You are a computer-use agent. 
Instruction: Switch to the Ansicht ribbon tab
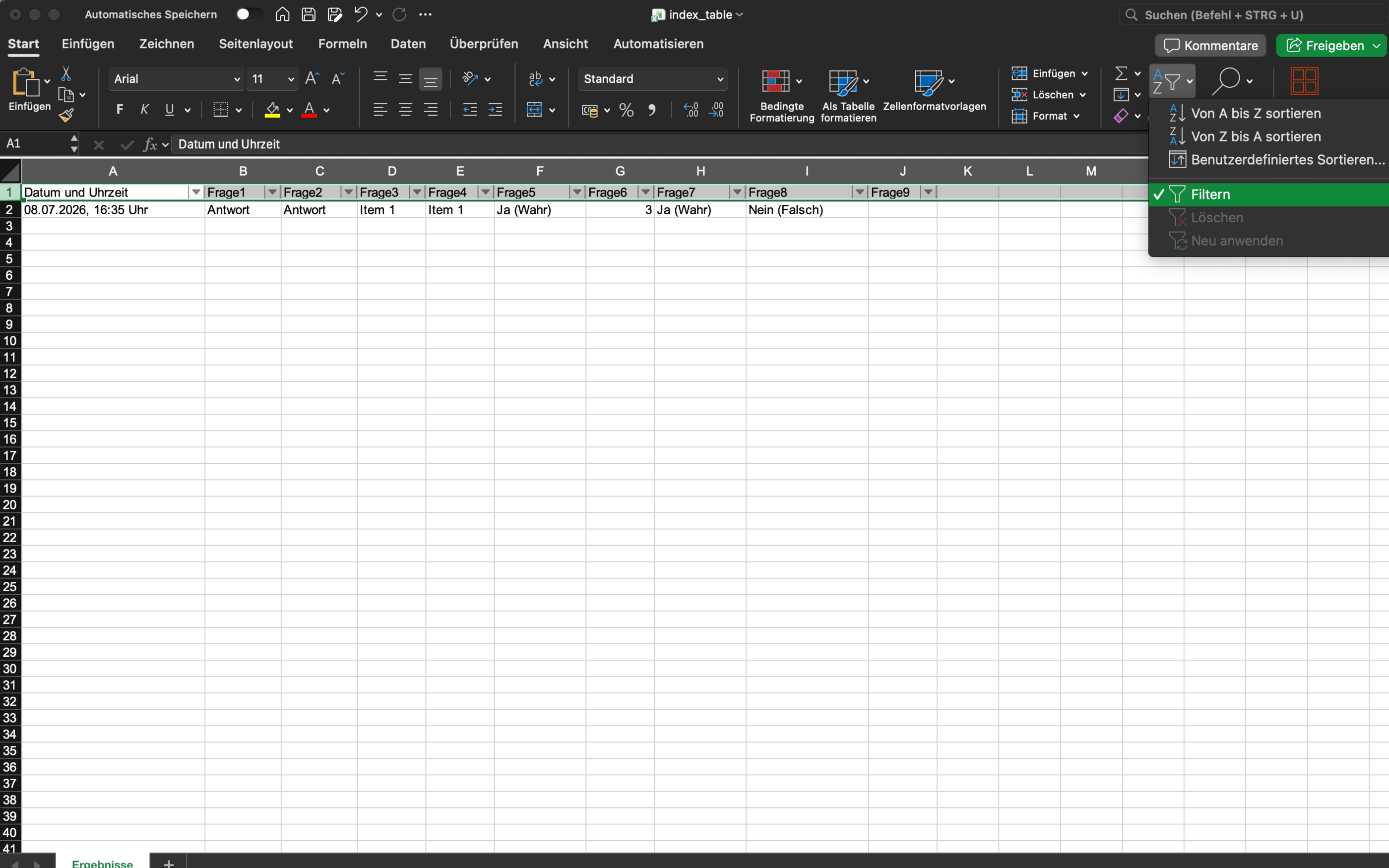pyautogui.click(x=566, y=44)
